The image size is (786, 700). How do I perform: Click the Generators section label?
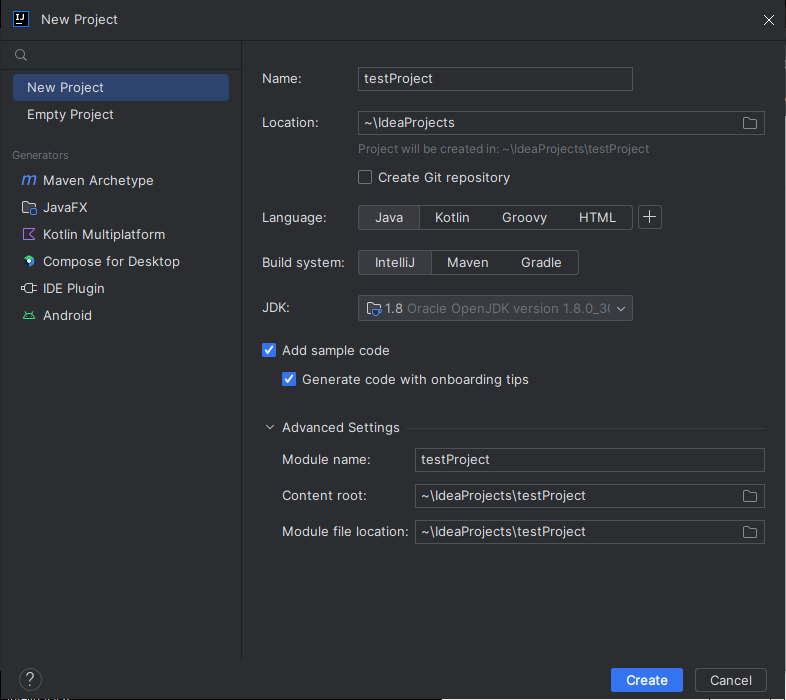pos(40,155)
